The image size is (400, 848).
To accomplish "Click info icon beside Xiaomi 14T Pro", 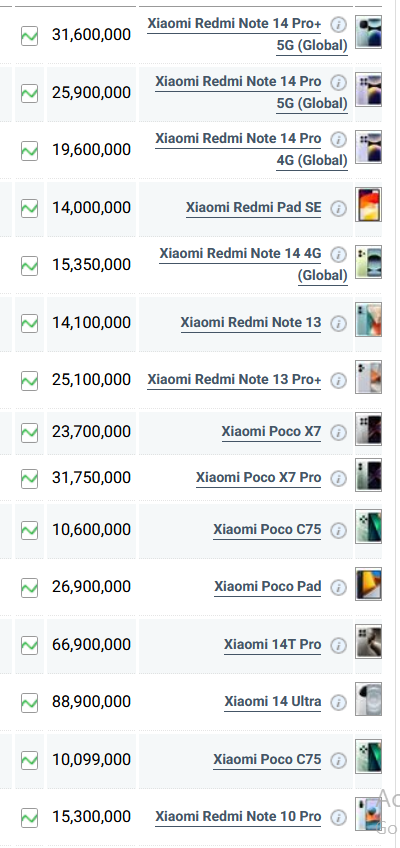I will coord(338,645).
